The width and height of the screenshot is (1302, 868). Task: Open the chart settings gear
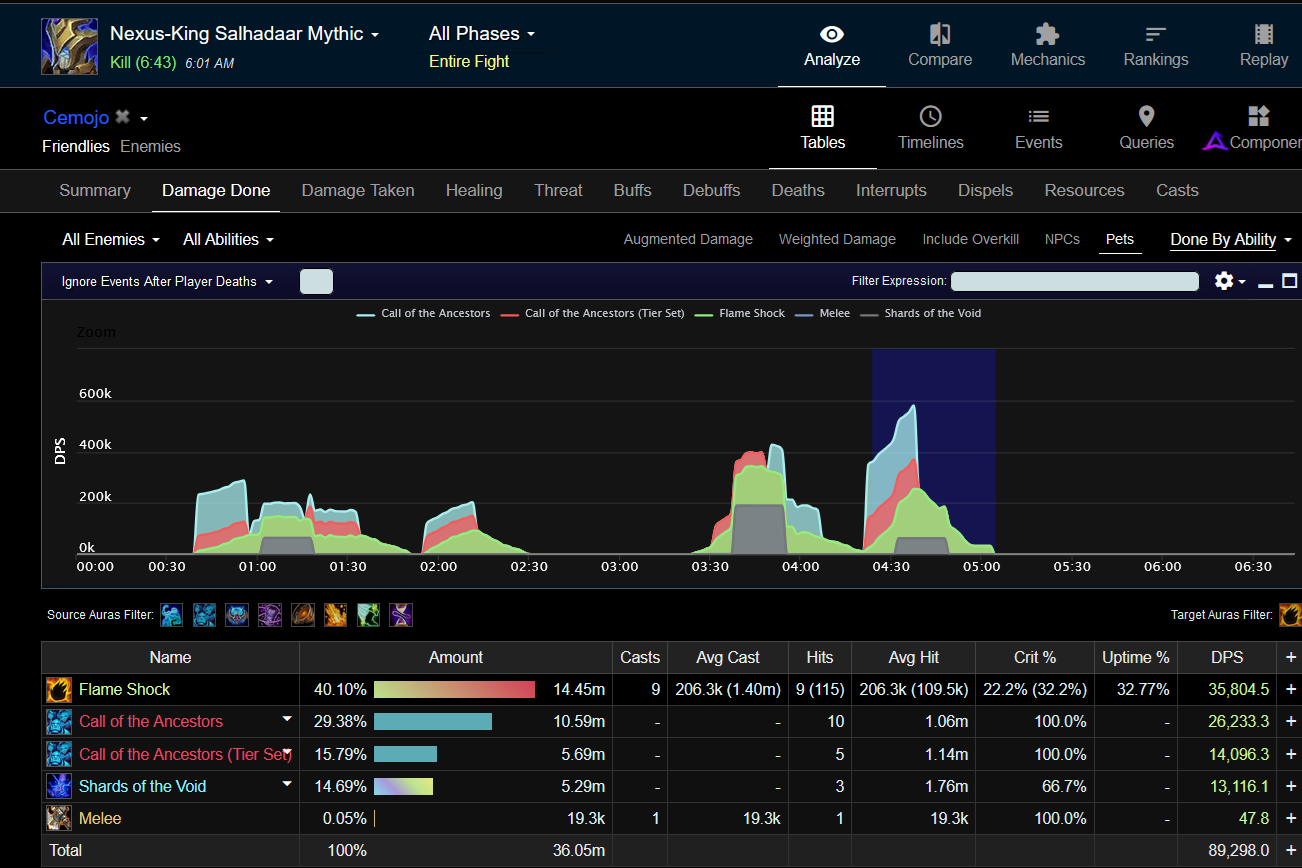[x=1224, y=282]
